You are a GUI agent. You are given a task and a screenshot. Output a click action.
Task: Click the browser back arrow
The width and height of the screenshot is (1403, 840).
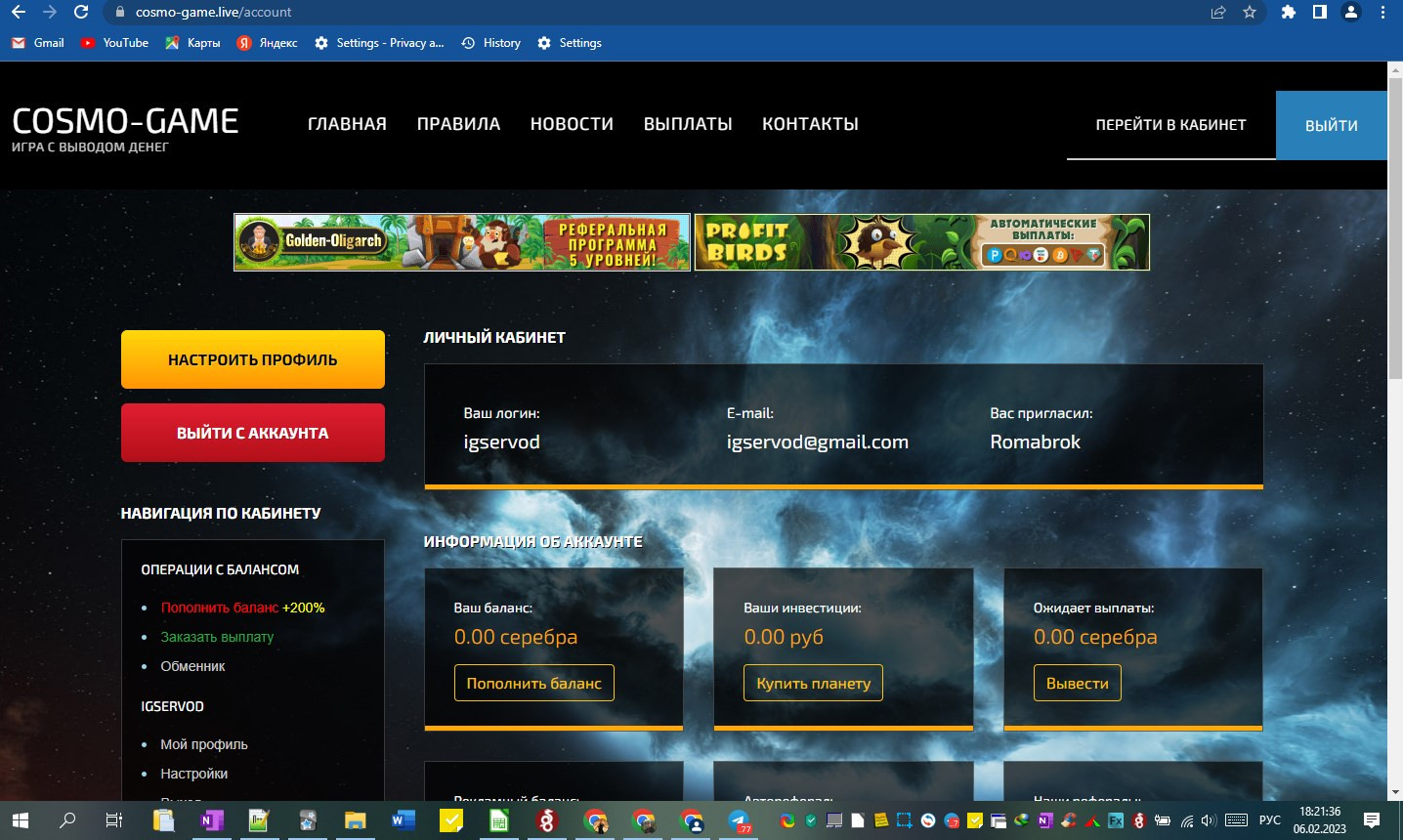tap(18, 13)
